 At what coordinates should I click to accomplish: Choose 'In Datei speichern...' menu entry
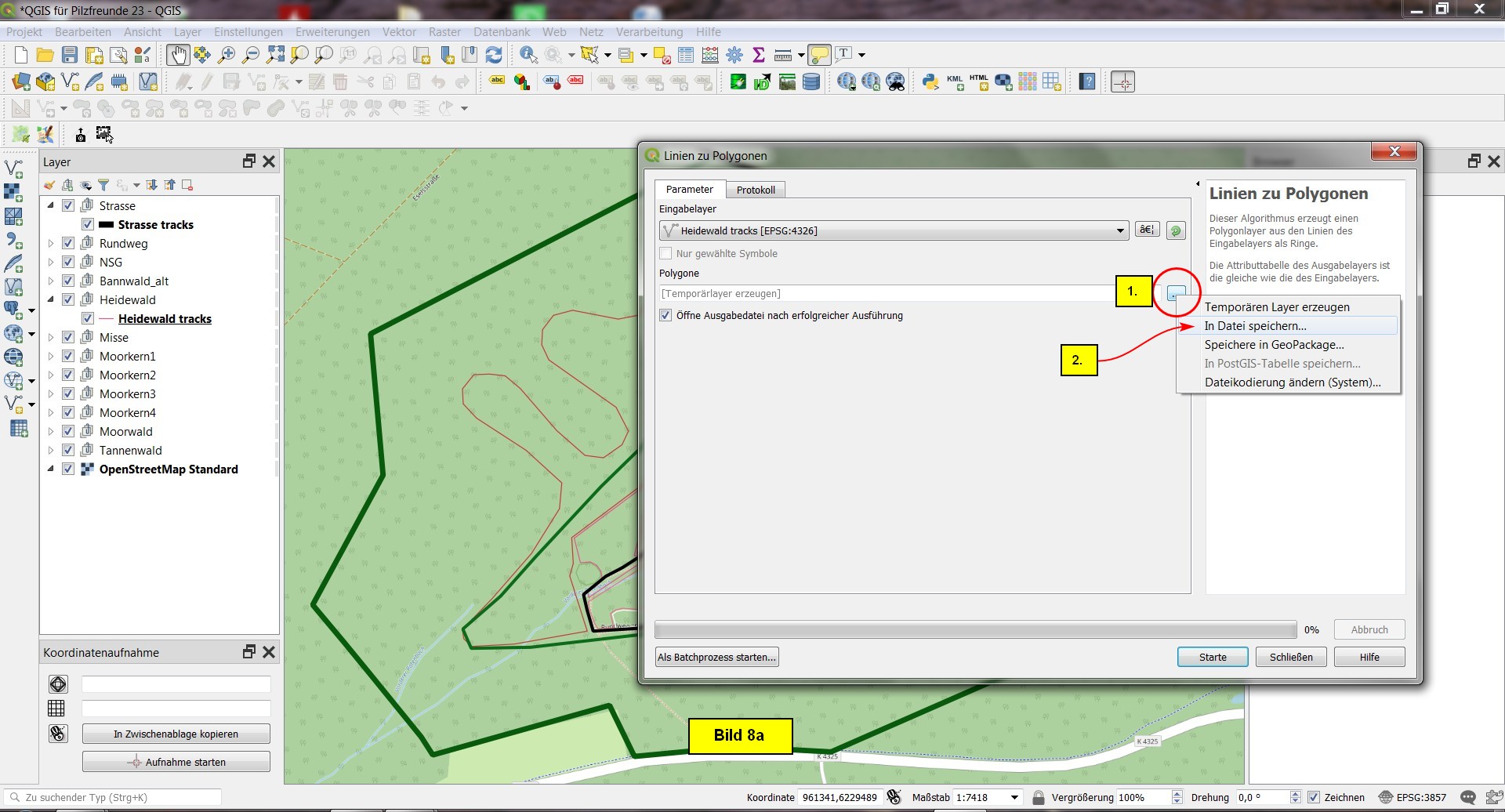tap(1255, 325)
